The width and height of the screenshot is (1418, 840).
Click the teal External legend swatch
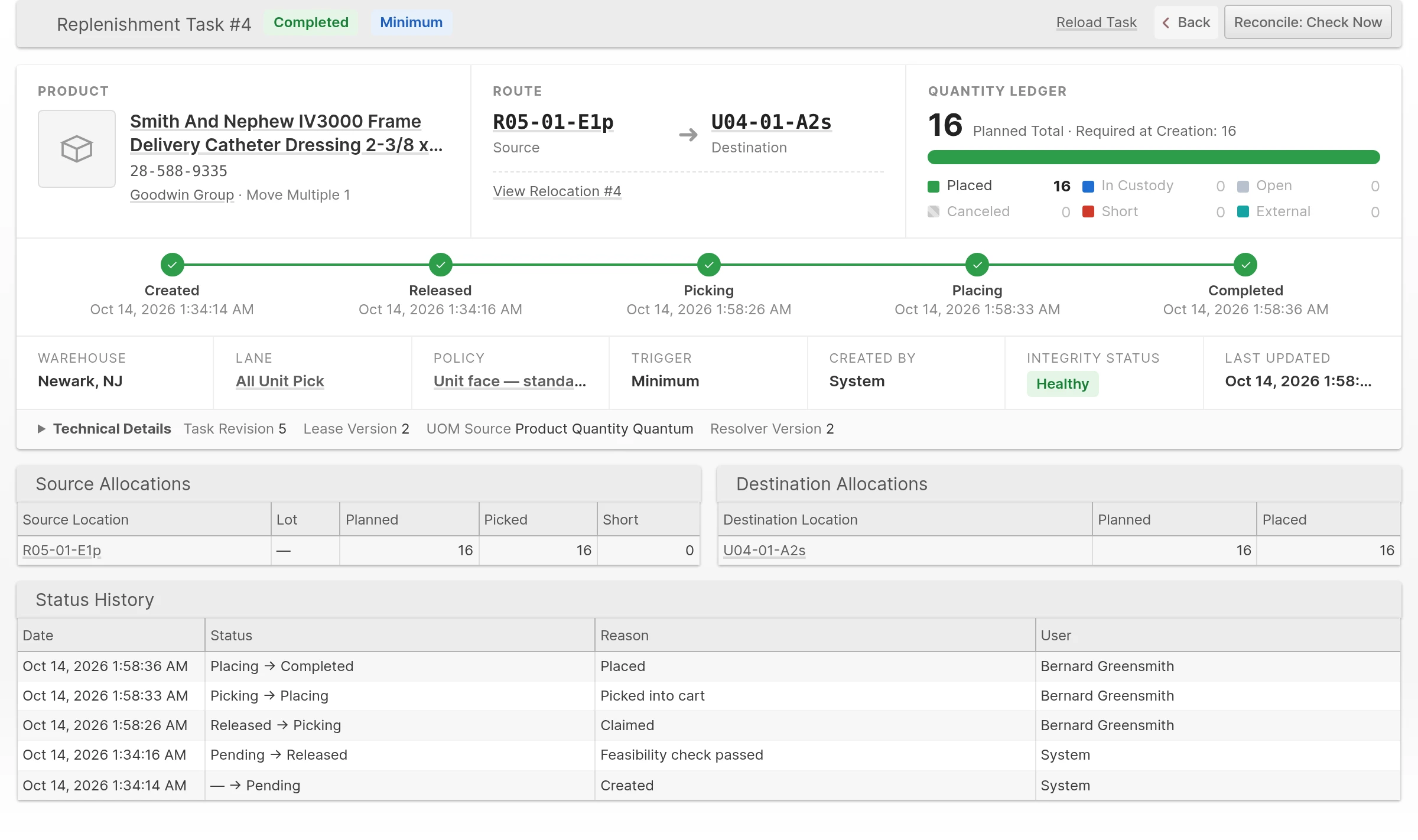coord(1243,211)
